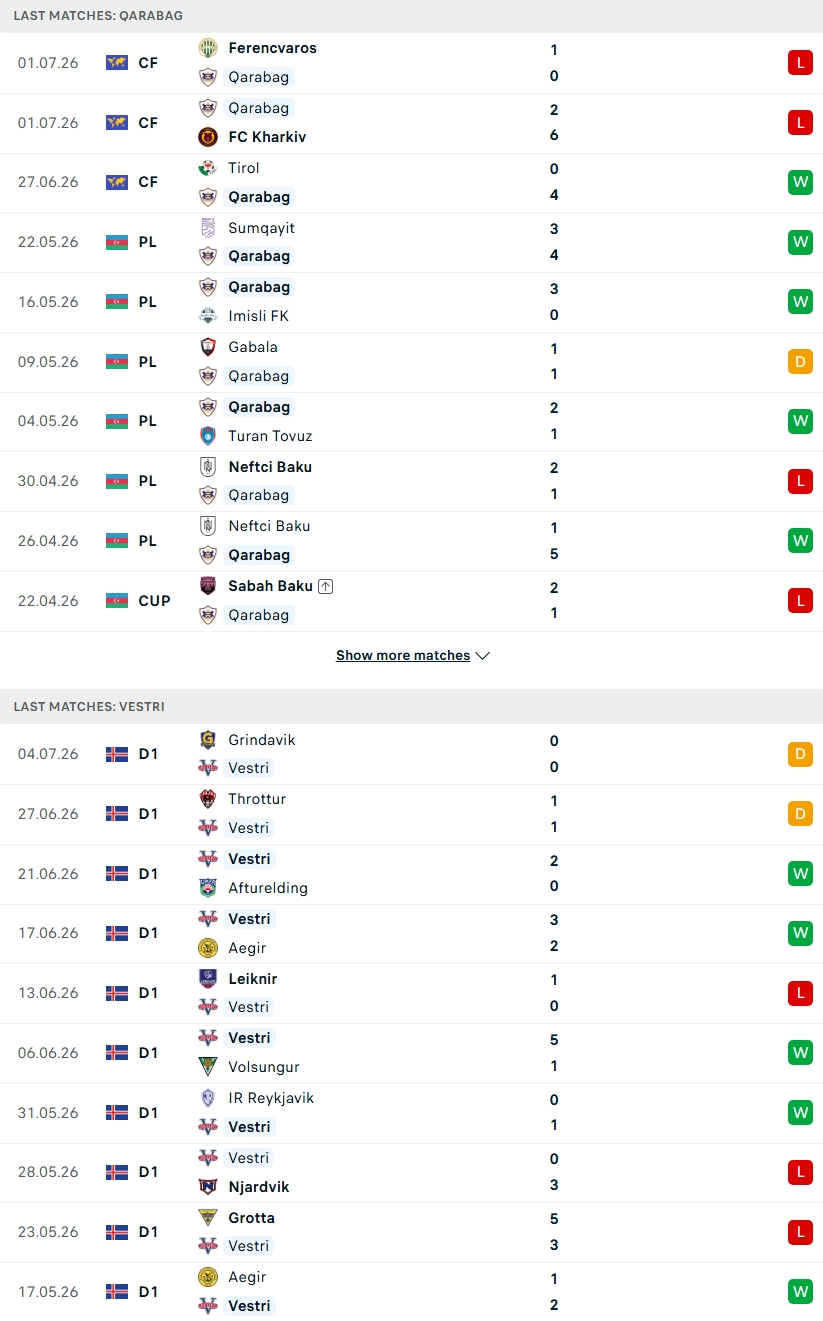The width and height of the screenshot is (823, 1321).
Task: Expand the Show more matches chevron
Action: 483,656
